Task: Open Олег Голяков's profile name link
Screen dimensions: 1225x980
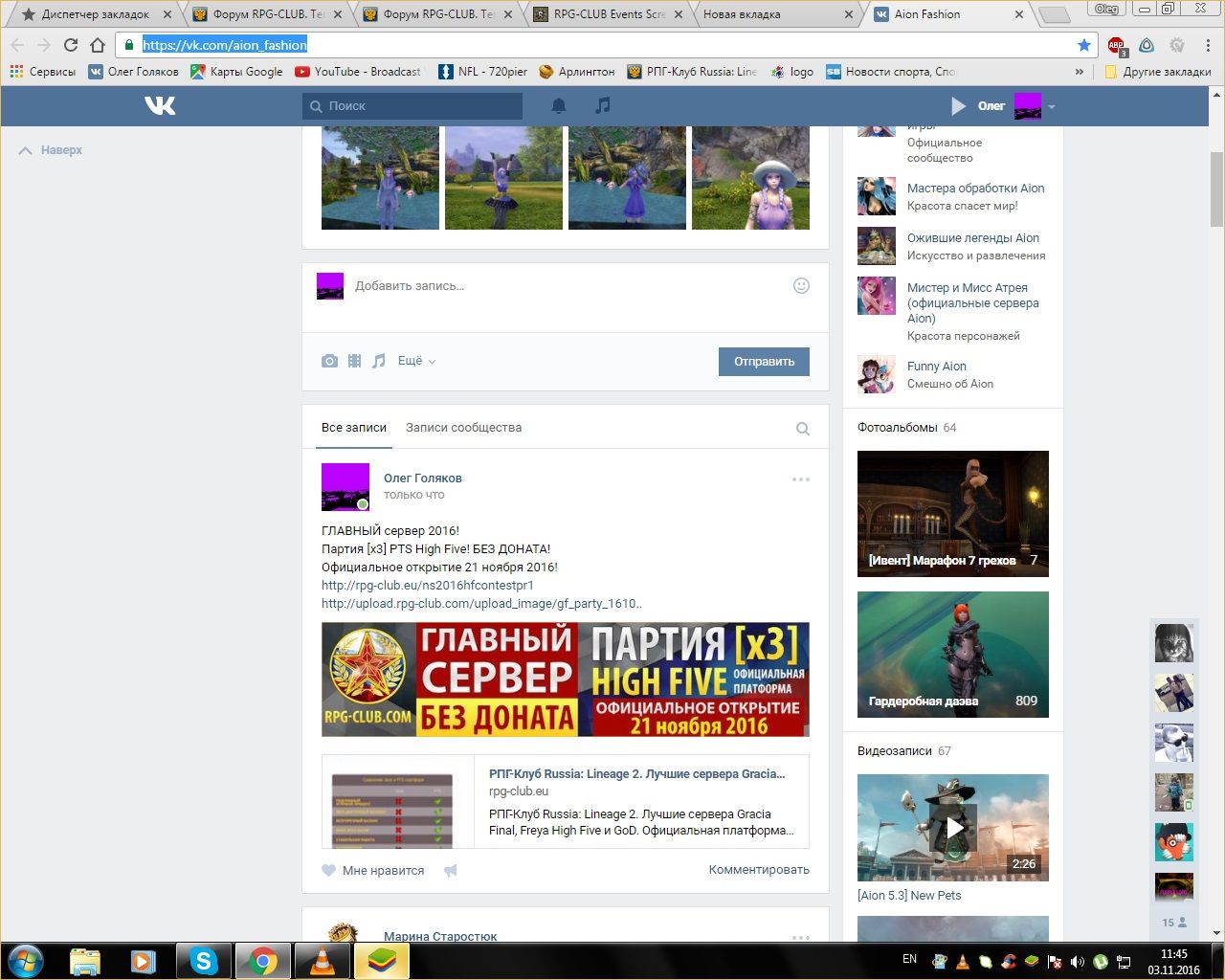Action: pyautogui.click(x=422, y=479)
